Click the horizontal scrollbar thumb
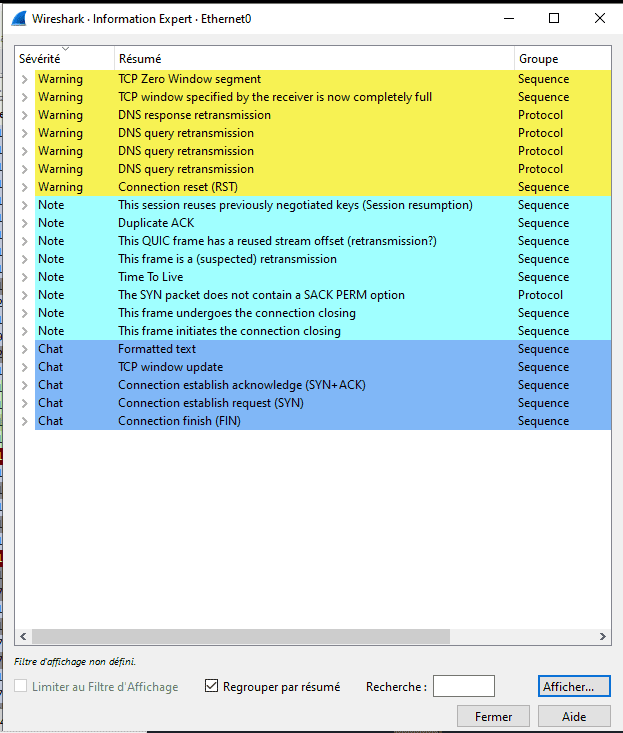Image resolution: width=623 pixels, height=733 pixels. [x=241, y=636]
